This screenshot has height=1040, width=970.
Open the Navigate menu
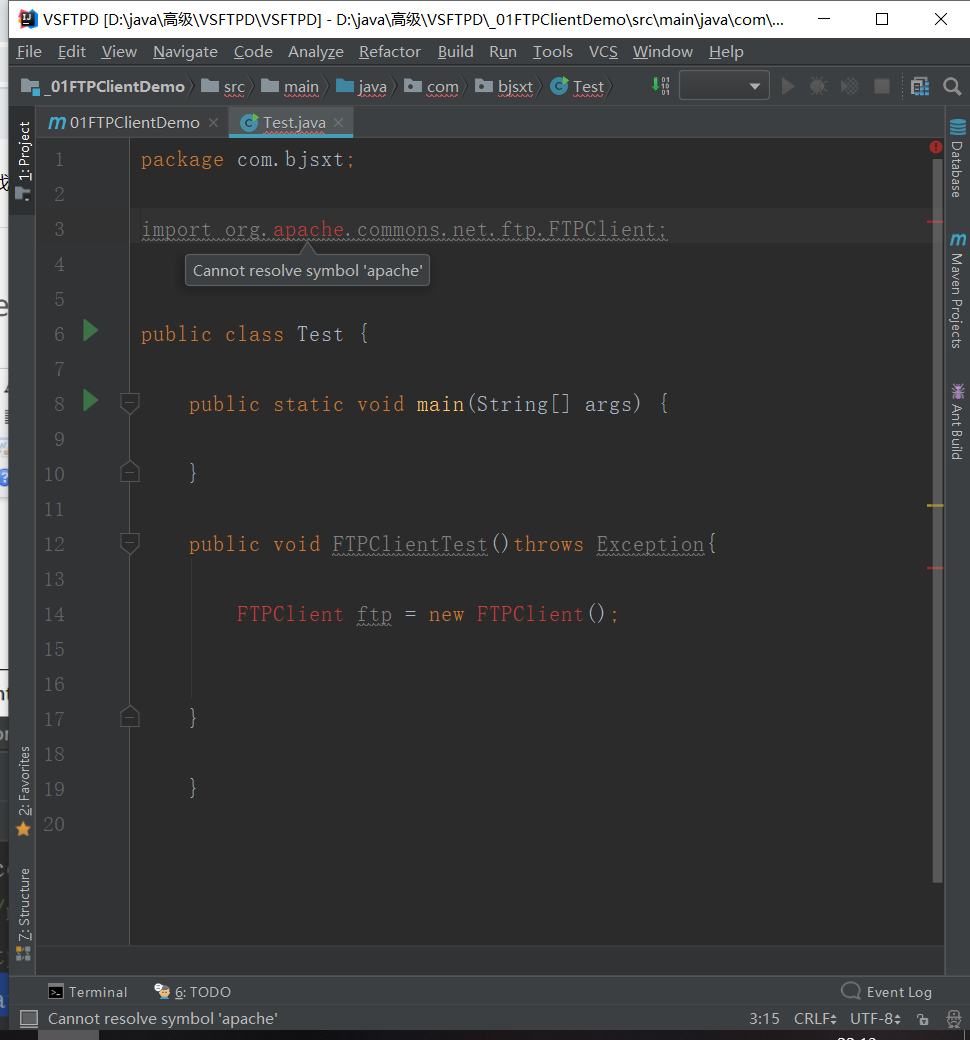(x=185, y=52)
